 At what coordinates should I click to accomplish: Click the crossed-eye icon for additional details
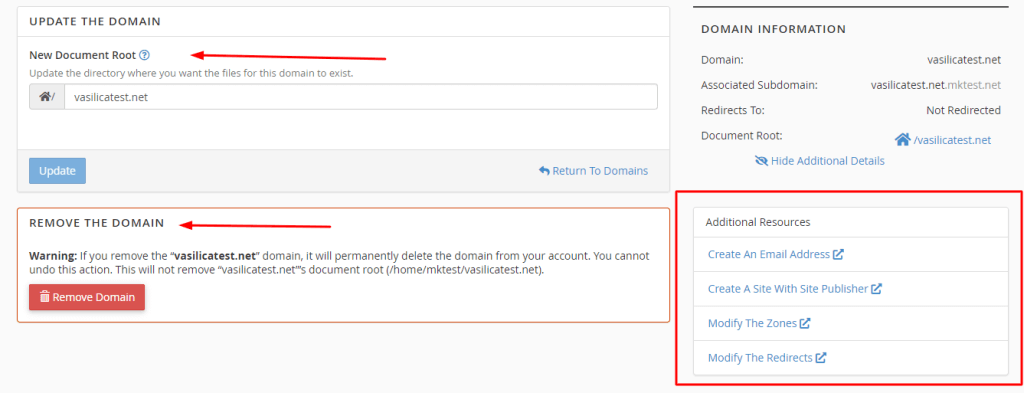coord(761,161)
